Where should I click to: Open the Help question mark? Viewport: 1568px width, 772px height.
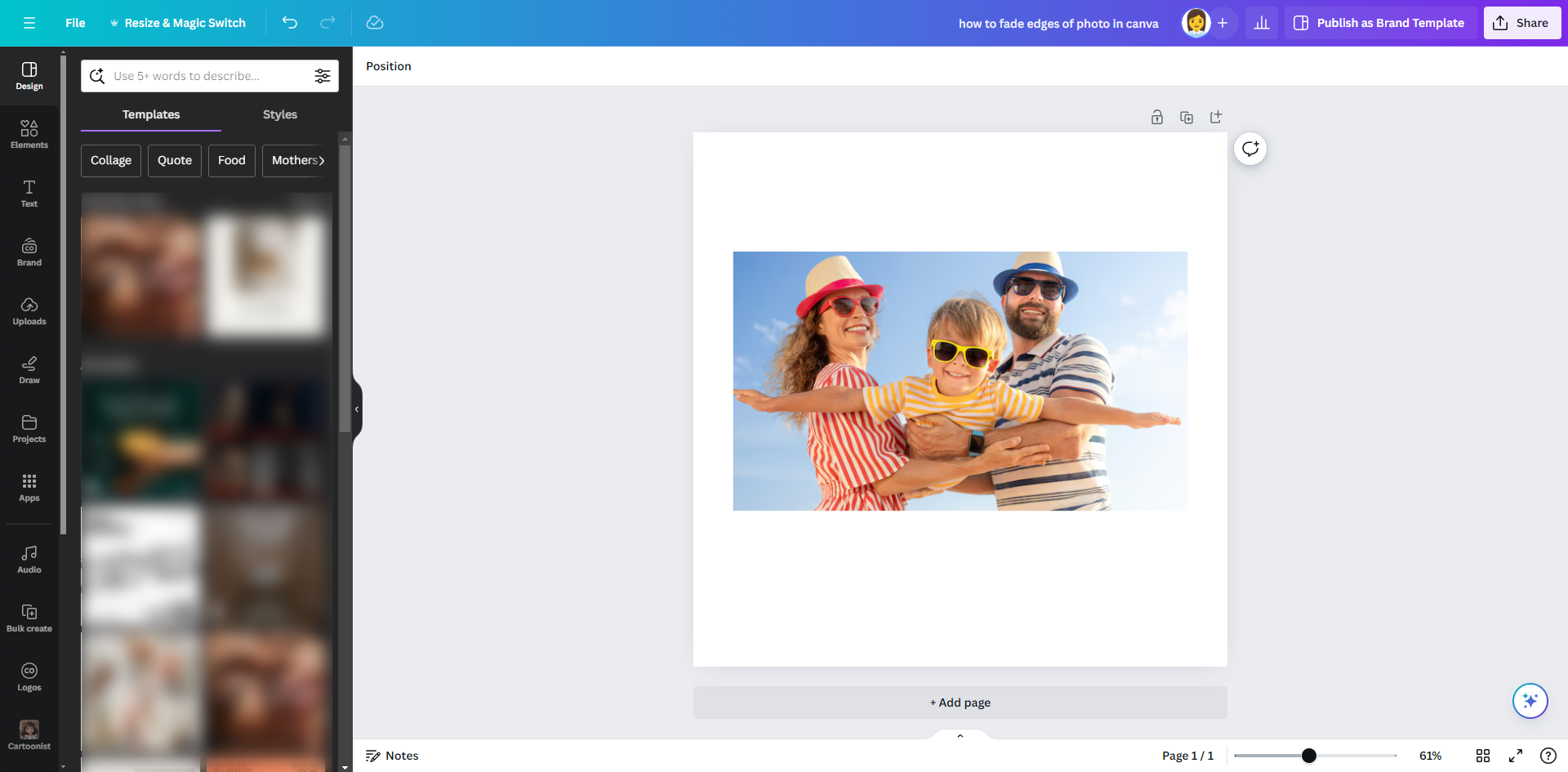pos(1548,756)
